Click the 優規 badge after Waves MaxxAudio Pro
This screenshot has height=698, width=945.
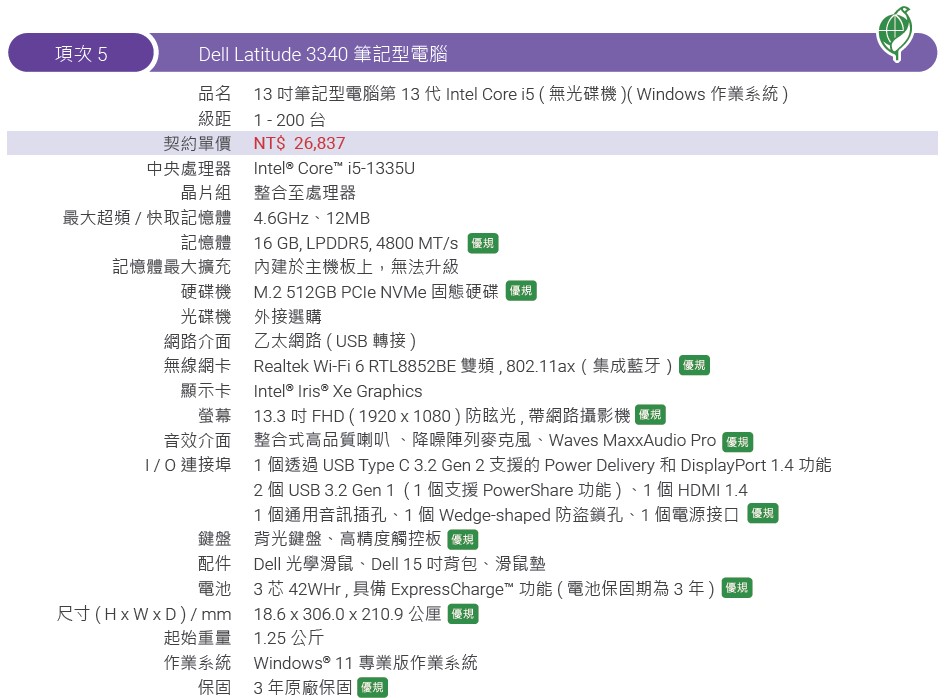(x=737, y=442)
